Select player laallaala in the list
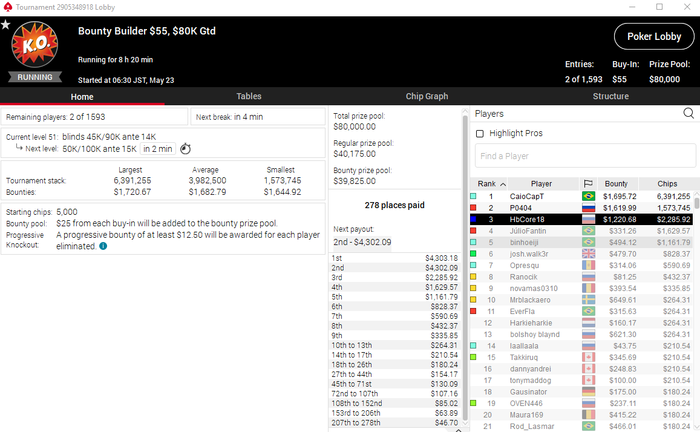This screenshot has height=432, width=700. [582, 346]
